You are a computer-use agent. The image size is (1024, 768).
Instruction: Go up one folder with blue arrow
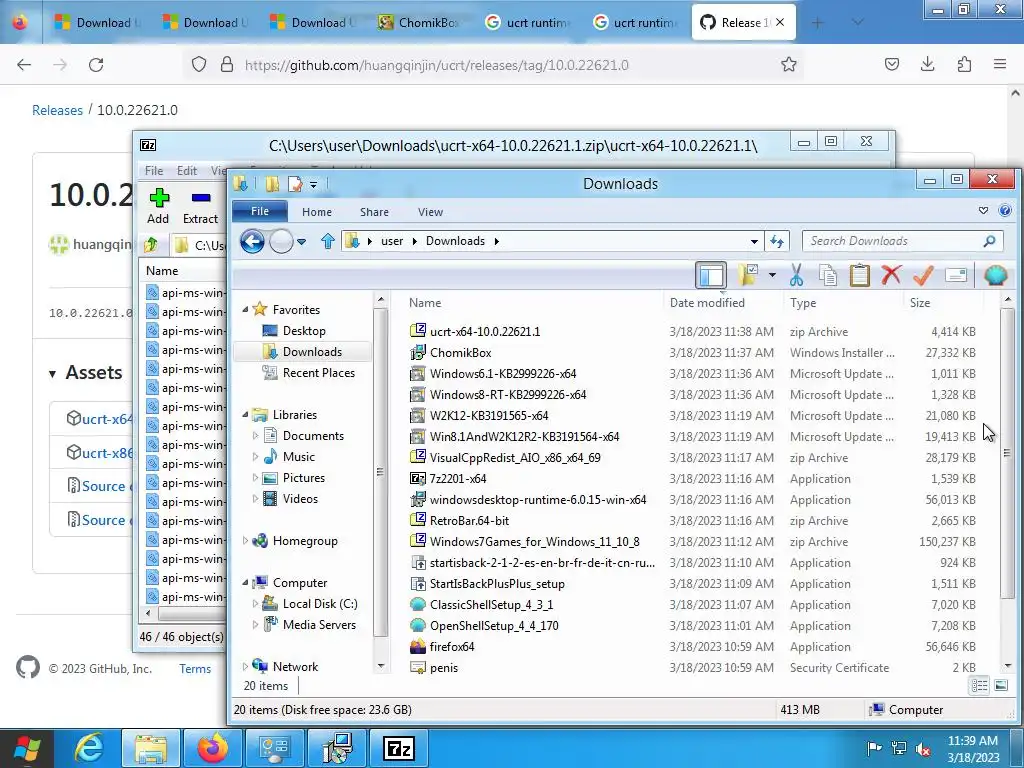pos(328,242)
